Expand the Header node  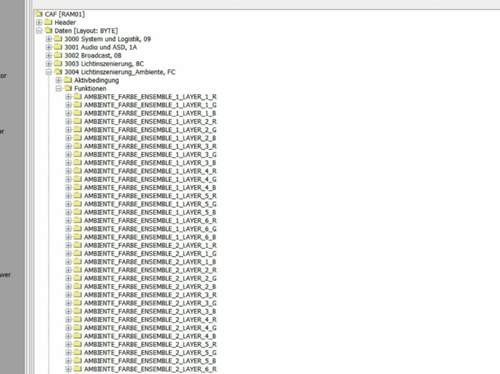39,22
